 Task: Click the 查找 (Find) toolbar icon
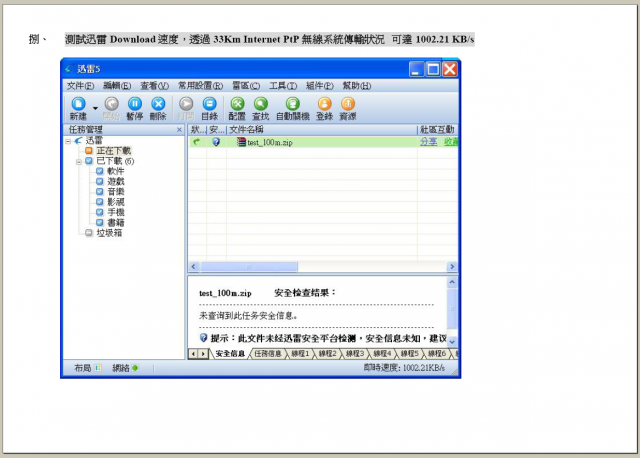coord(261,109)
